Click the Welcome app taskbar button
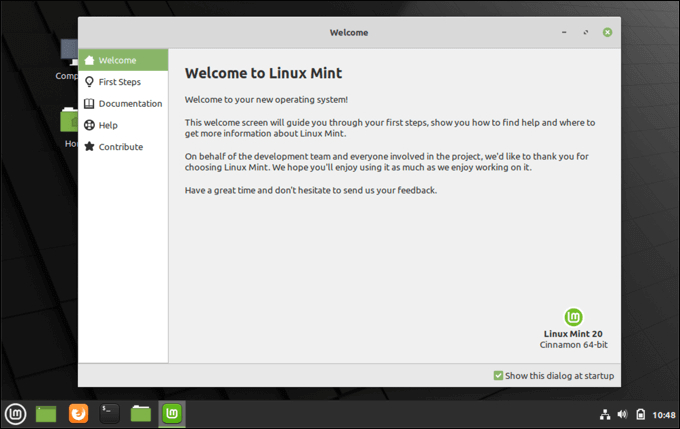The width and height of the screenshot is (680, 429). click(x=172, y=413)
